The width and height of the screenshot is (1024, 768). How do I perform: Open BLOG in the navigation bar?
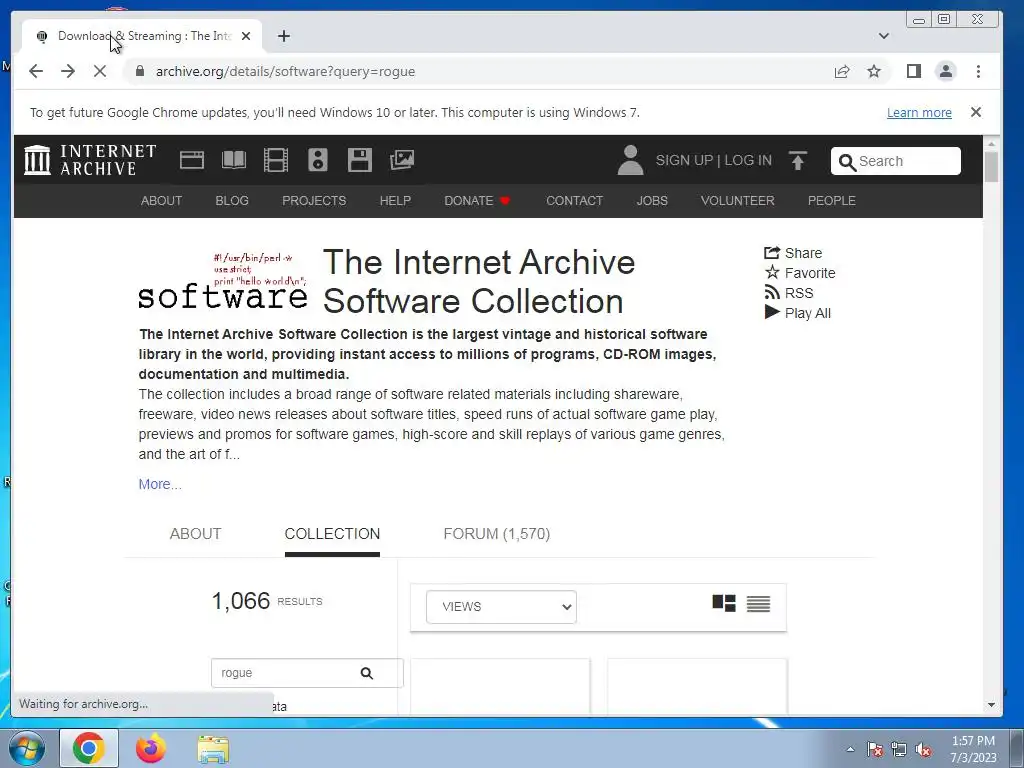pos(232,200)
